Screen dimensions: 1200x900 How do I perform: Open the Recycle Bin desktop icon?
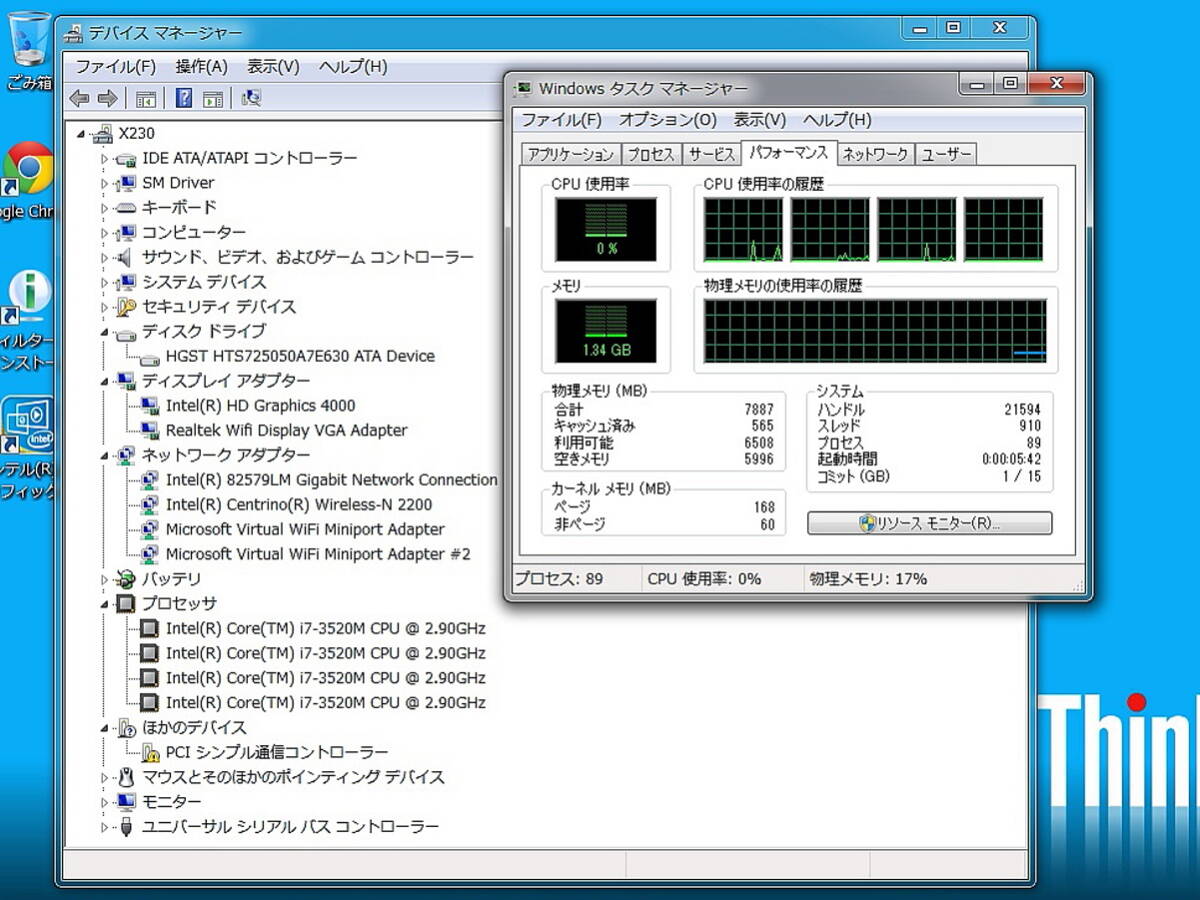click(28, 50)
